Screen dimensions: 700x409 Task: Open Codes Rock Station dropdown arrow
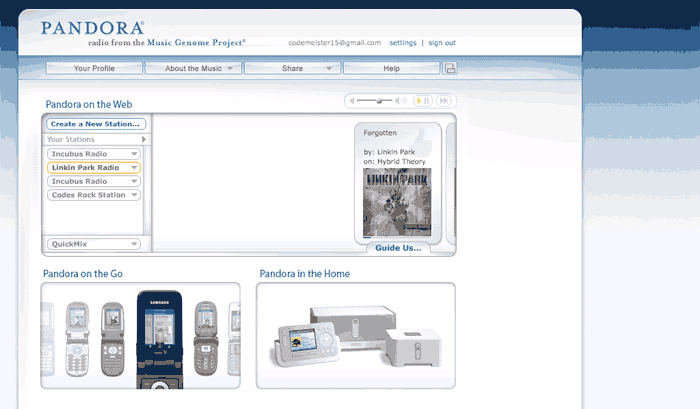(x=134, y=195)
